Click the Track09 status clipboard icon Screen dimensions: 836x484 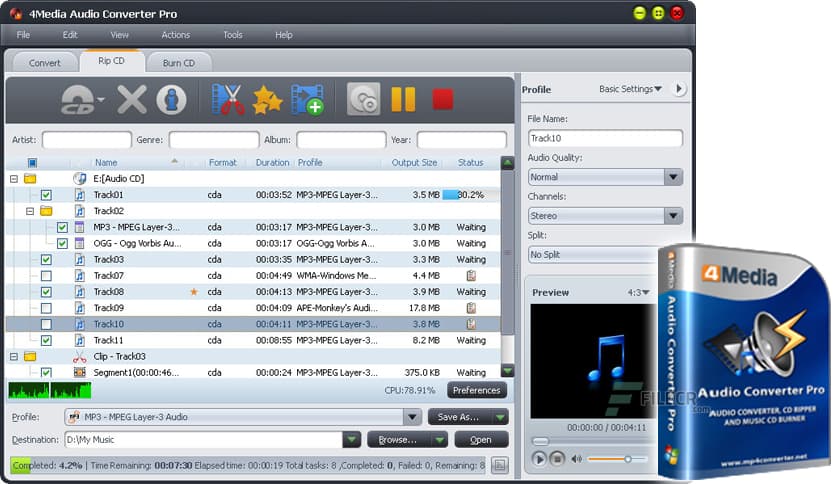coord(471,308)
